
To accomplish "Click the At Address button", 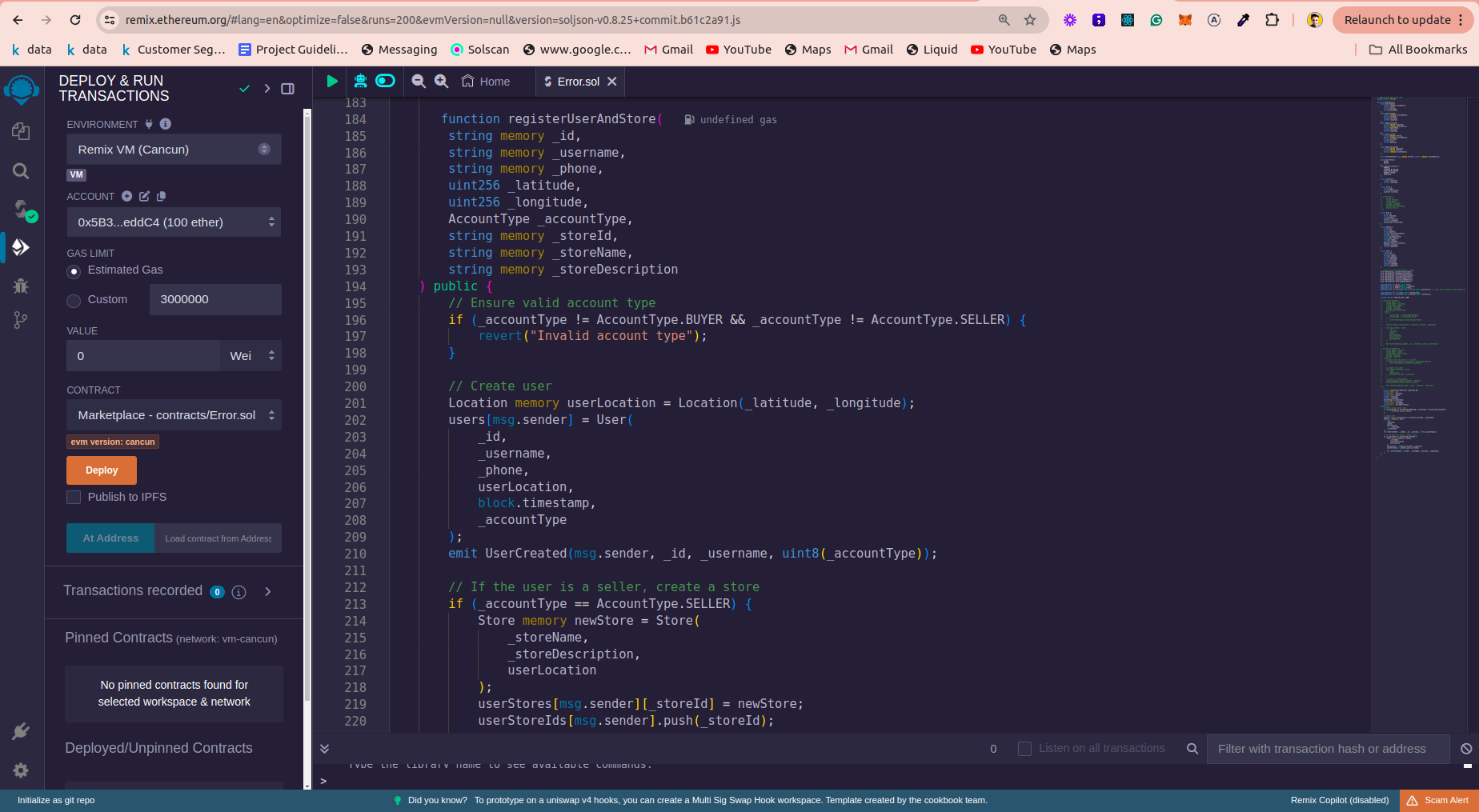I will (110, 538).
